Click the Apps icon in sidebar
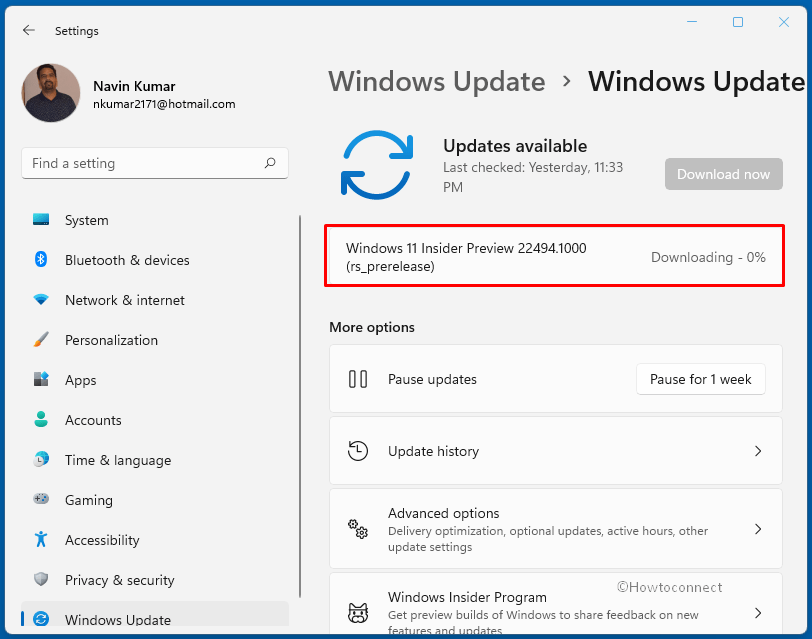 pyautogui.click(x=41, y=379)
